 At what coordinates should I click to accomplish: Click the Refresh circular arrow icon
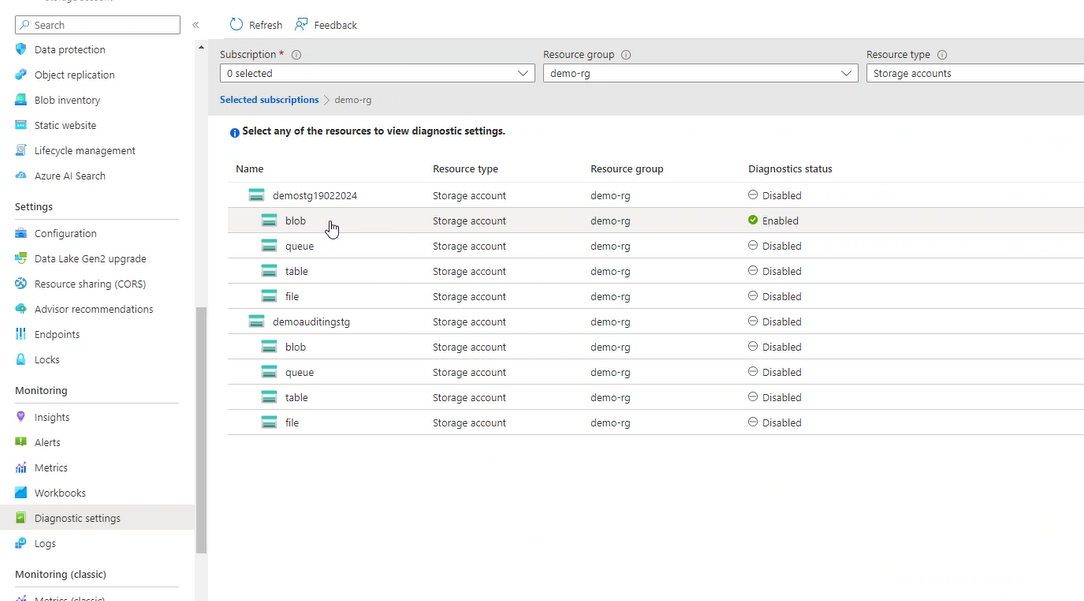236,24
